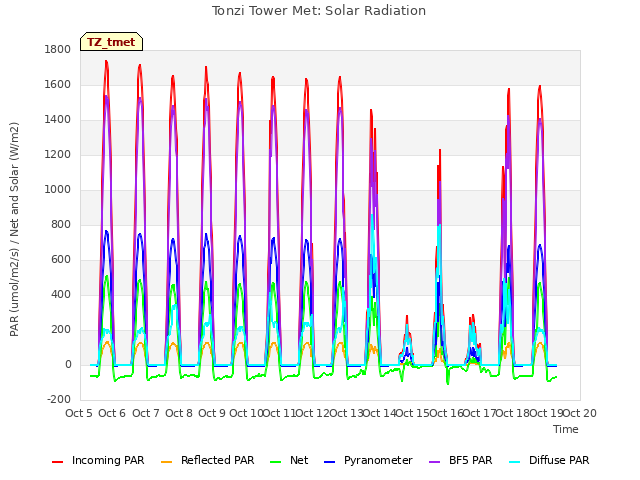Click the -200 y-axis tick label
Image resolution: width=640 pixels, height=480 pixels.
59,400
